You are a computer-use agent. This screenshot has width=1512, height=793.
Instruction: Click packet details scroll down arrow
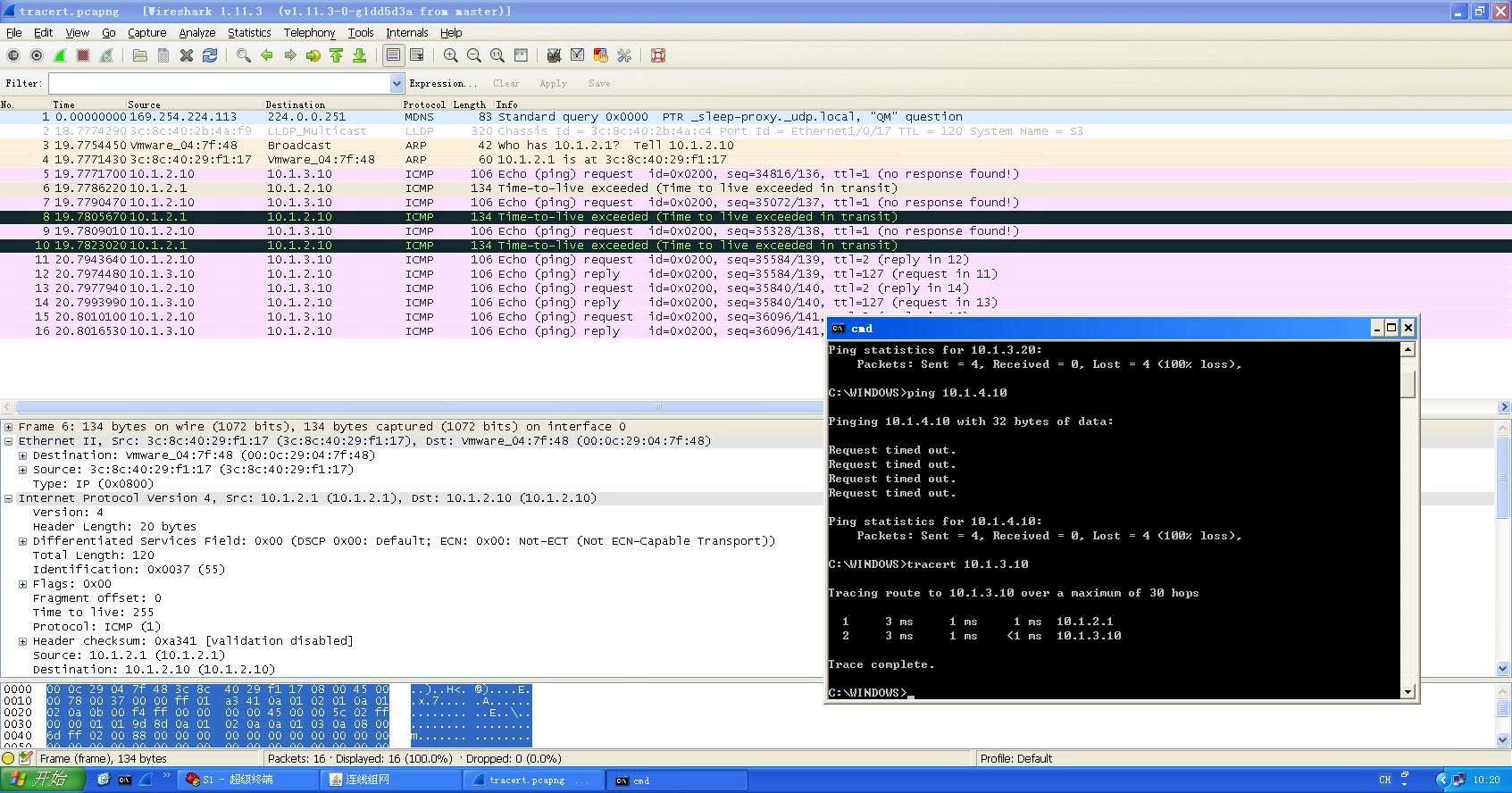coord(1503,668)
